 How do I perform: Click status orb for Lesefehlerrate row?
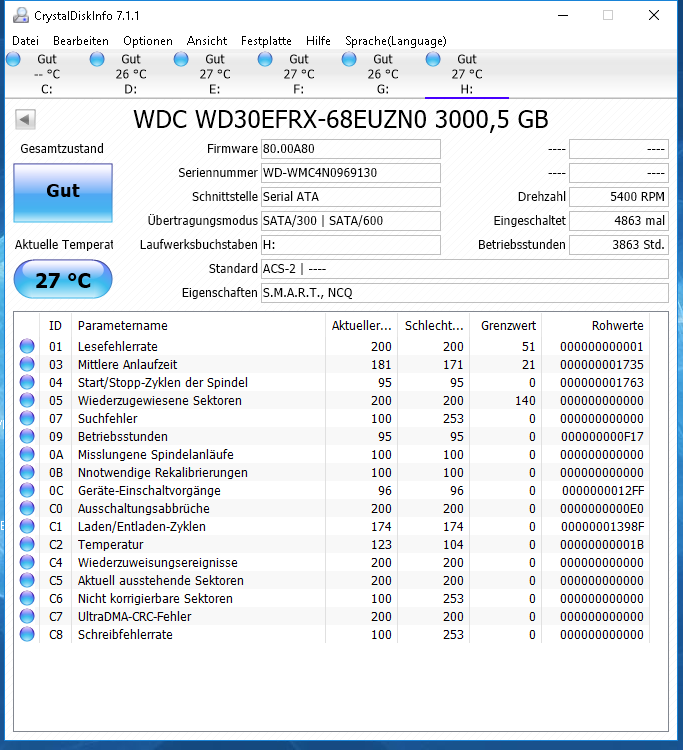point(27,347)
